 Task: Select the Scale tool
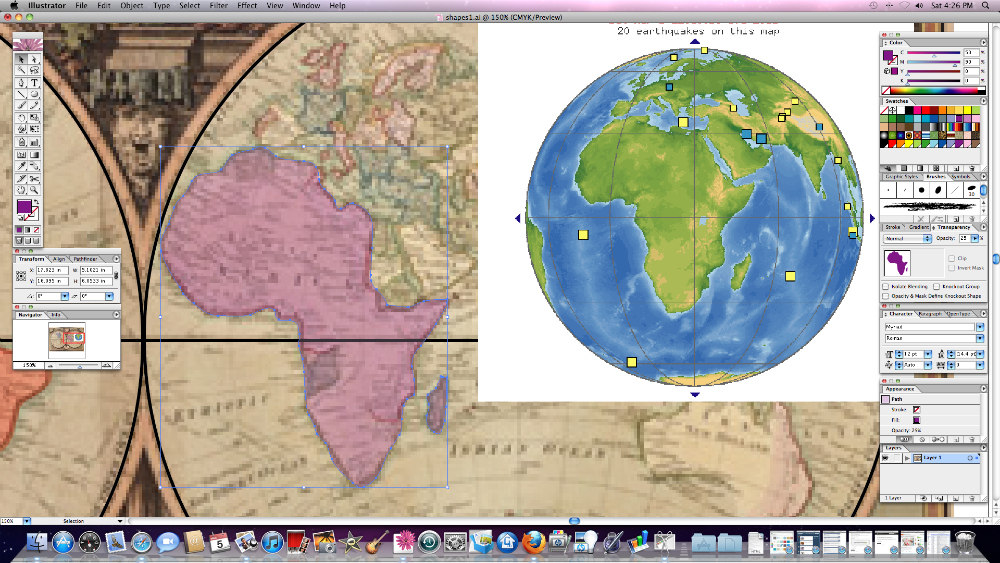[x=34, y=118]
